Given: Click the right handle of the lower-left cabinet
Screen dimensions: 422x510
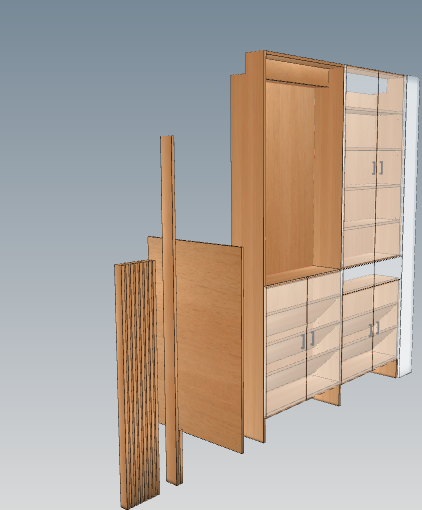Looking at the screenshot, I should click(312, 338).
